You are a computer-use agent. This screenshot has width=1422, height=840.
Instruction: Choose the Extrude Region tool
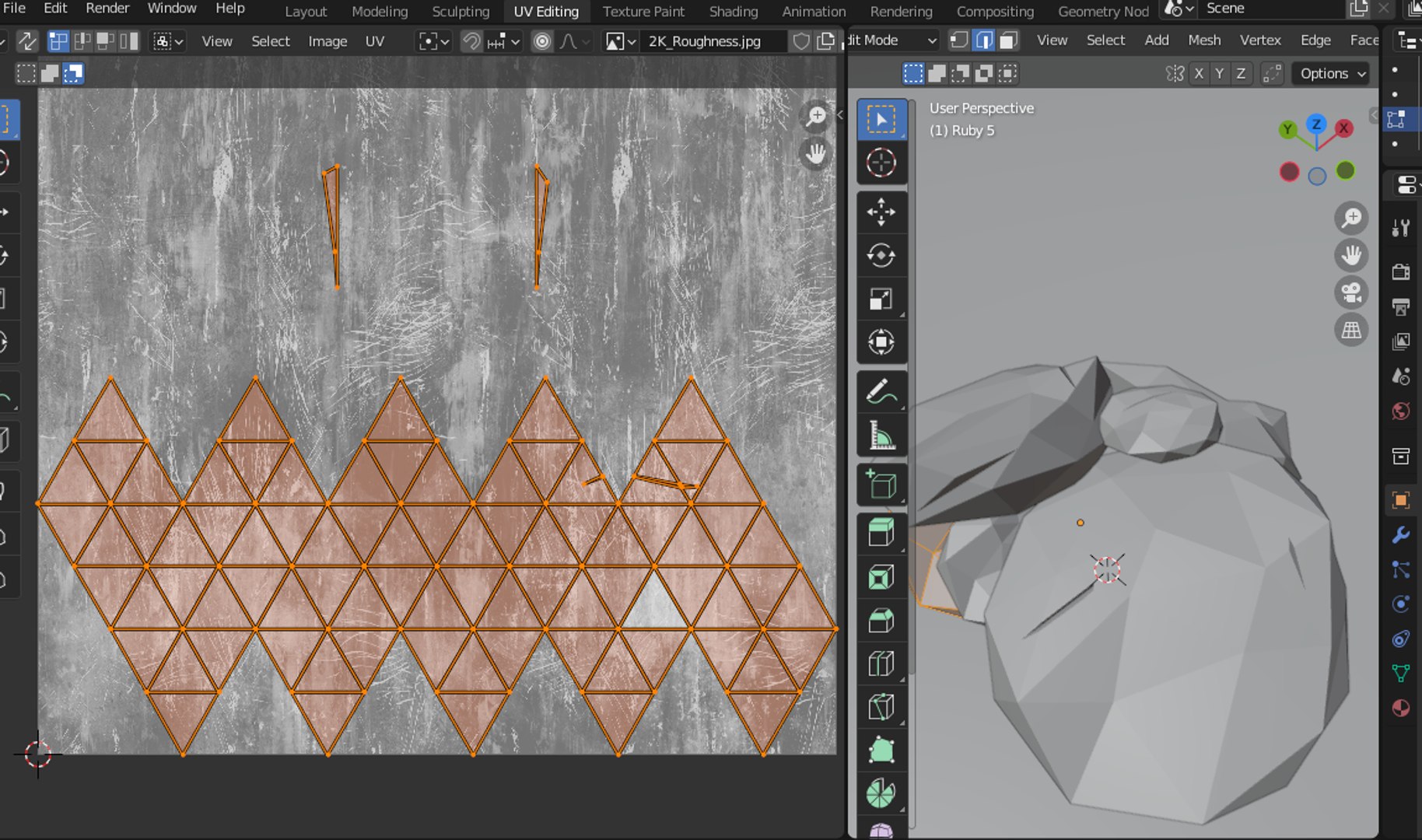(881, 533)
